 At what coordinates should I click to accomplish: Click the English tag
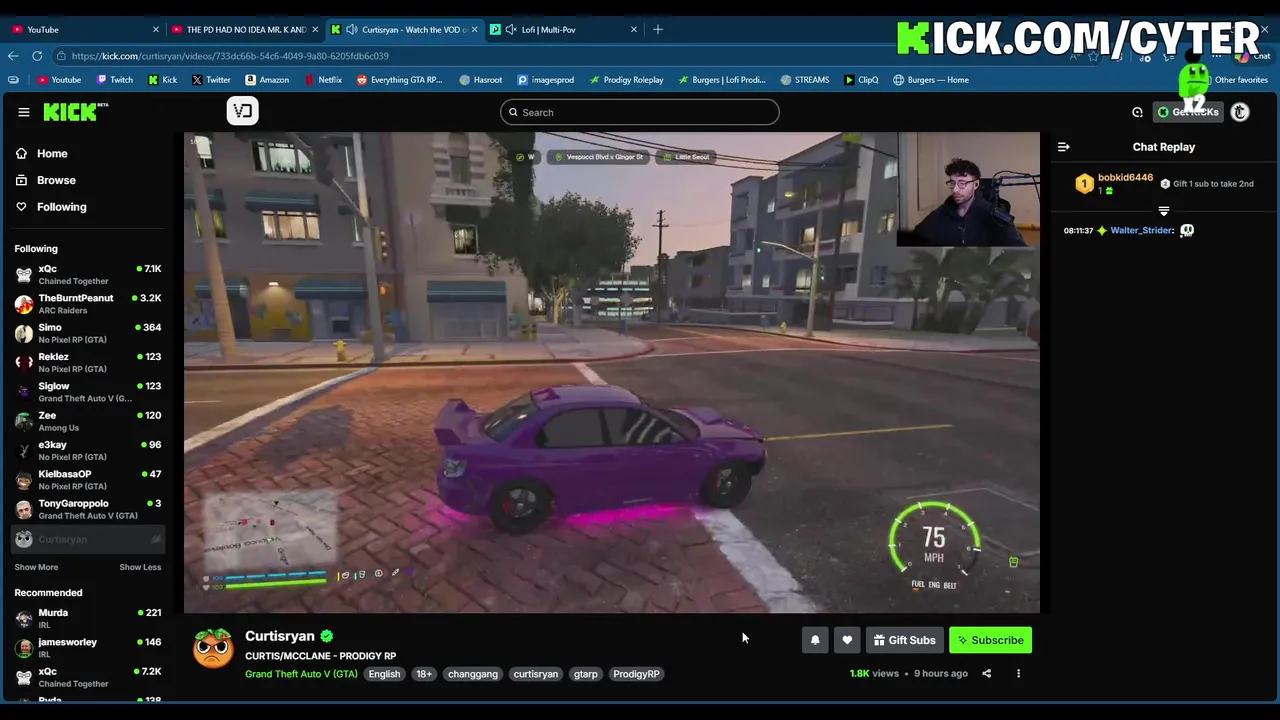(384, 674)
